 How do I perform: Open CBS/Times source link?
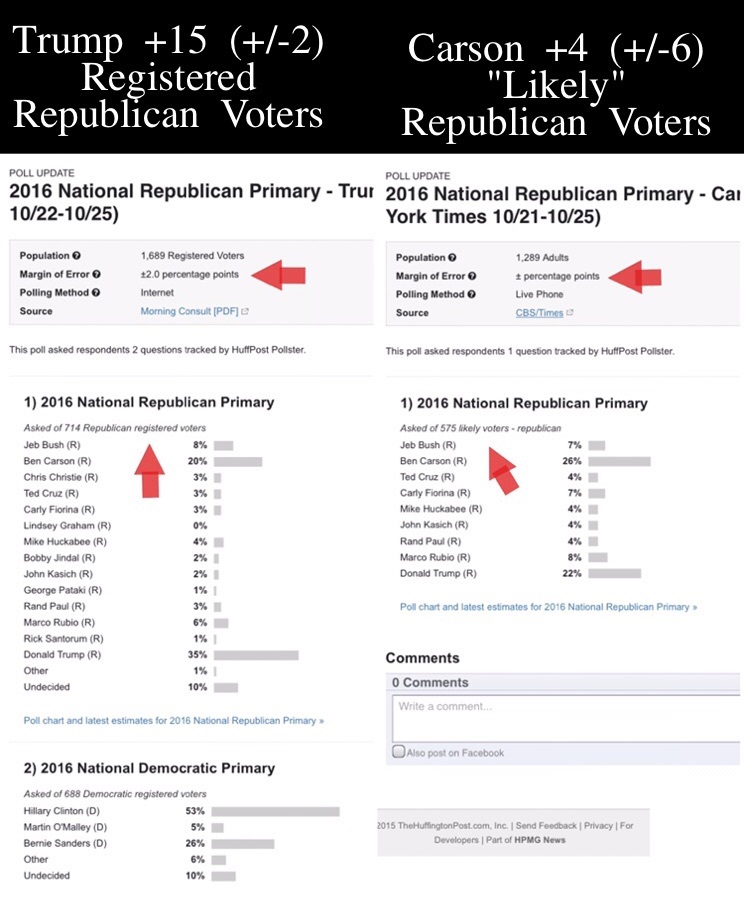pos(539,313)
